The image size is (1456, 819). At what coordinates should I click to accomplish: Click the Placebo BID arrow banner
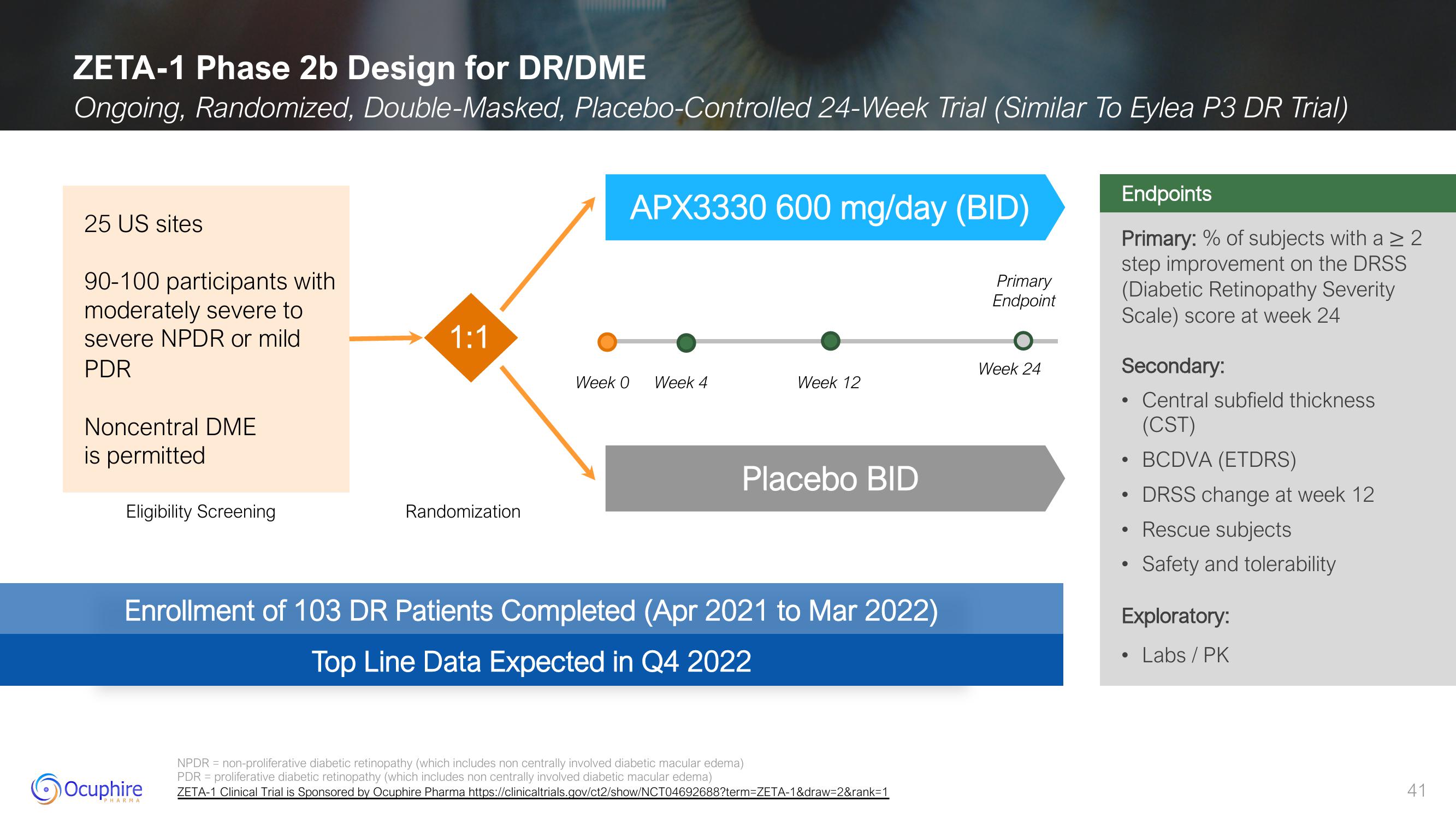[834, 478]
